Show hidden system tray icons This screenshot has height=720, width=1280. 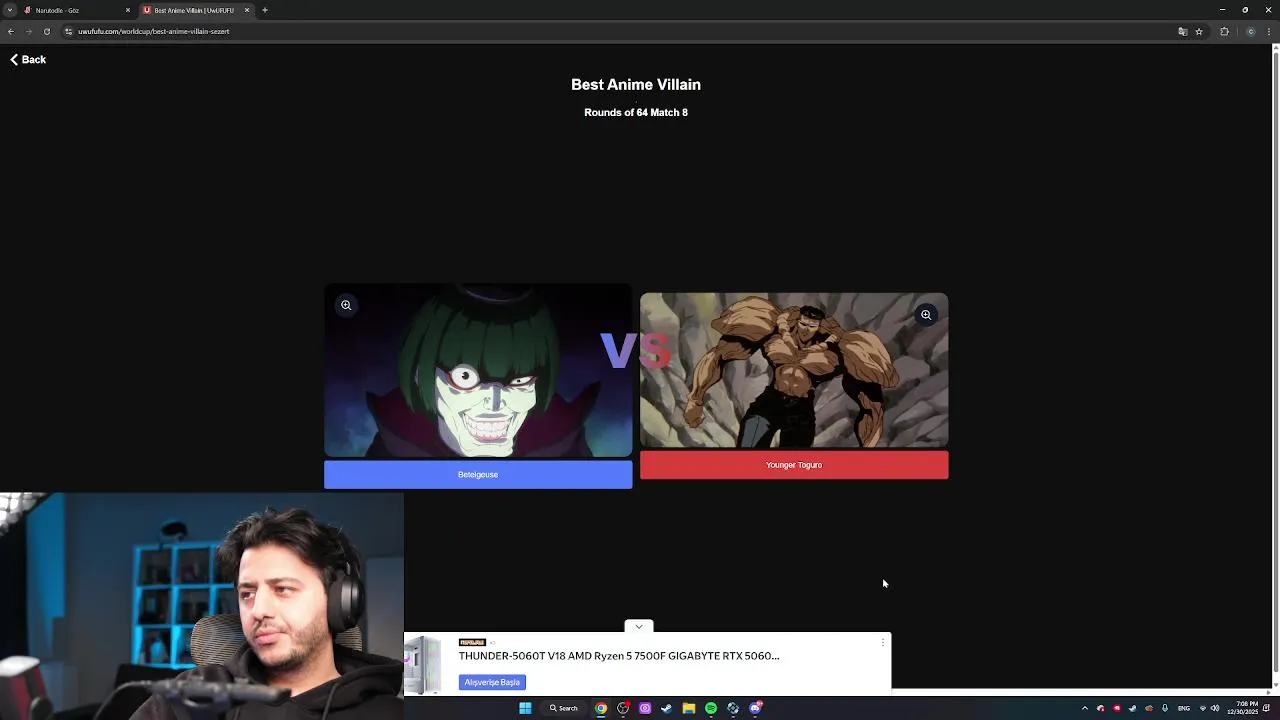click(1085, 708)
